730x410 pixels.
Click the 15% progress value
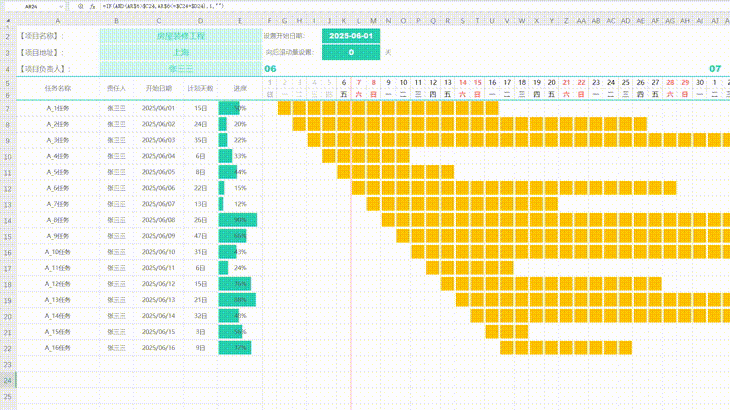240,188
